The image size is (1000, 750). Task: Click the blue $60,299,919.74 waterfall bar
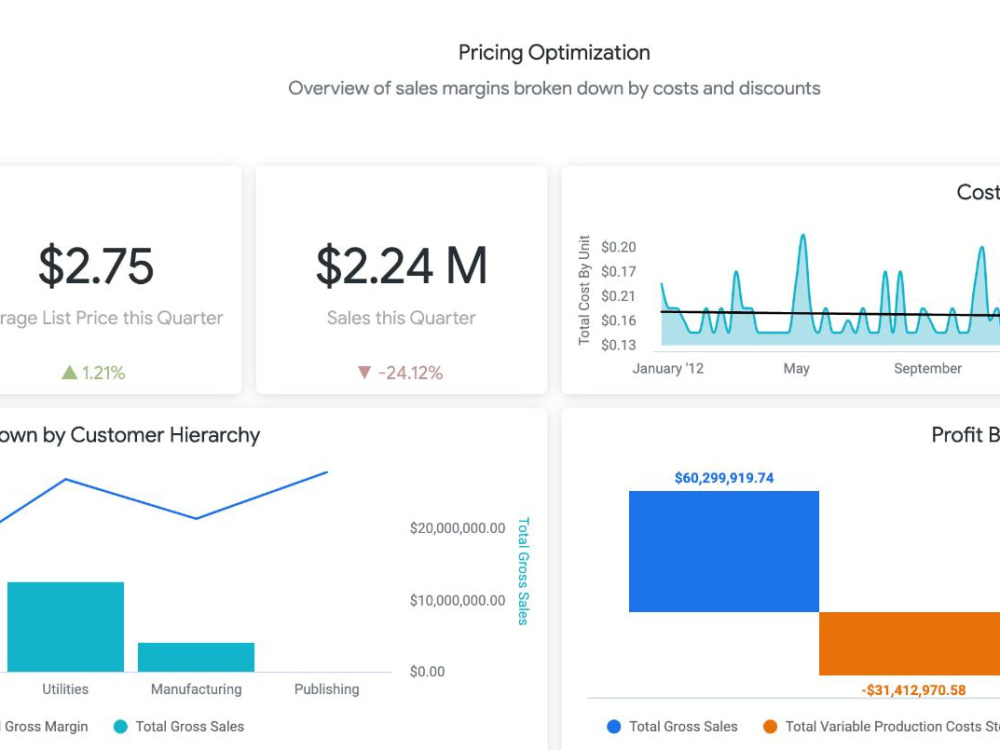pyautogui.click(x=724, y=552)
